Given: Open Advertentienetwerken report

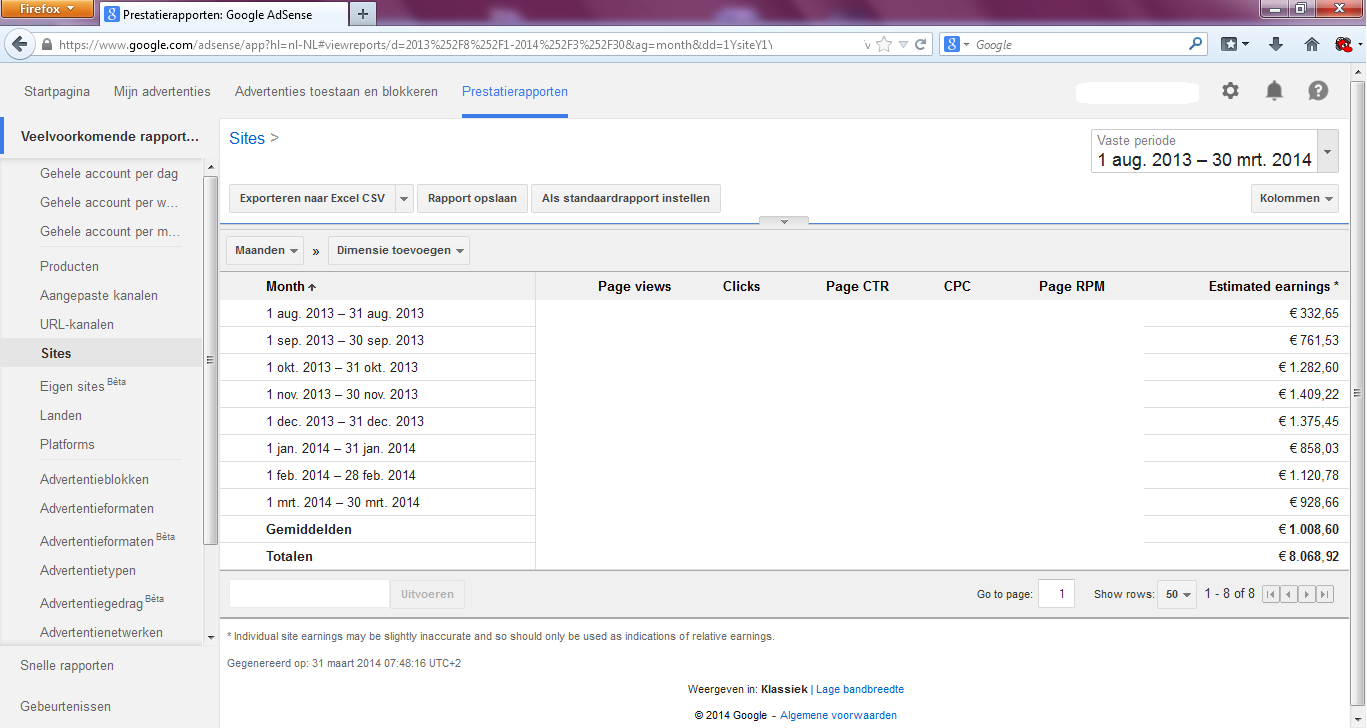Looking at the screenshot, I should (101, 632).
